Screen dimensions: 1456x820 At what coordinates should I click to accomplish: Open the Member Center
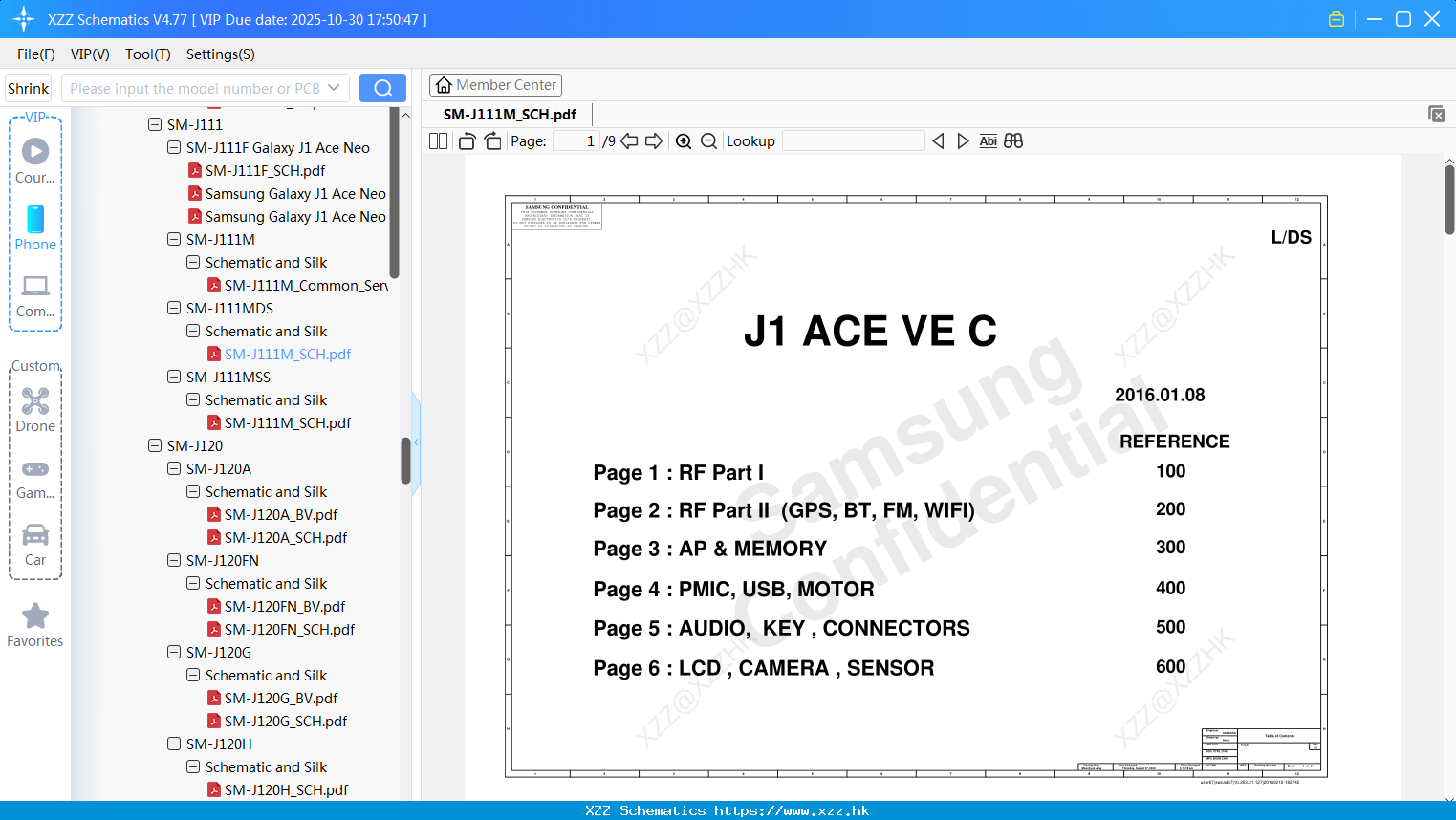(495, 85)
